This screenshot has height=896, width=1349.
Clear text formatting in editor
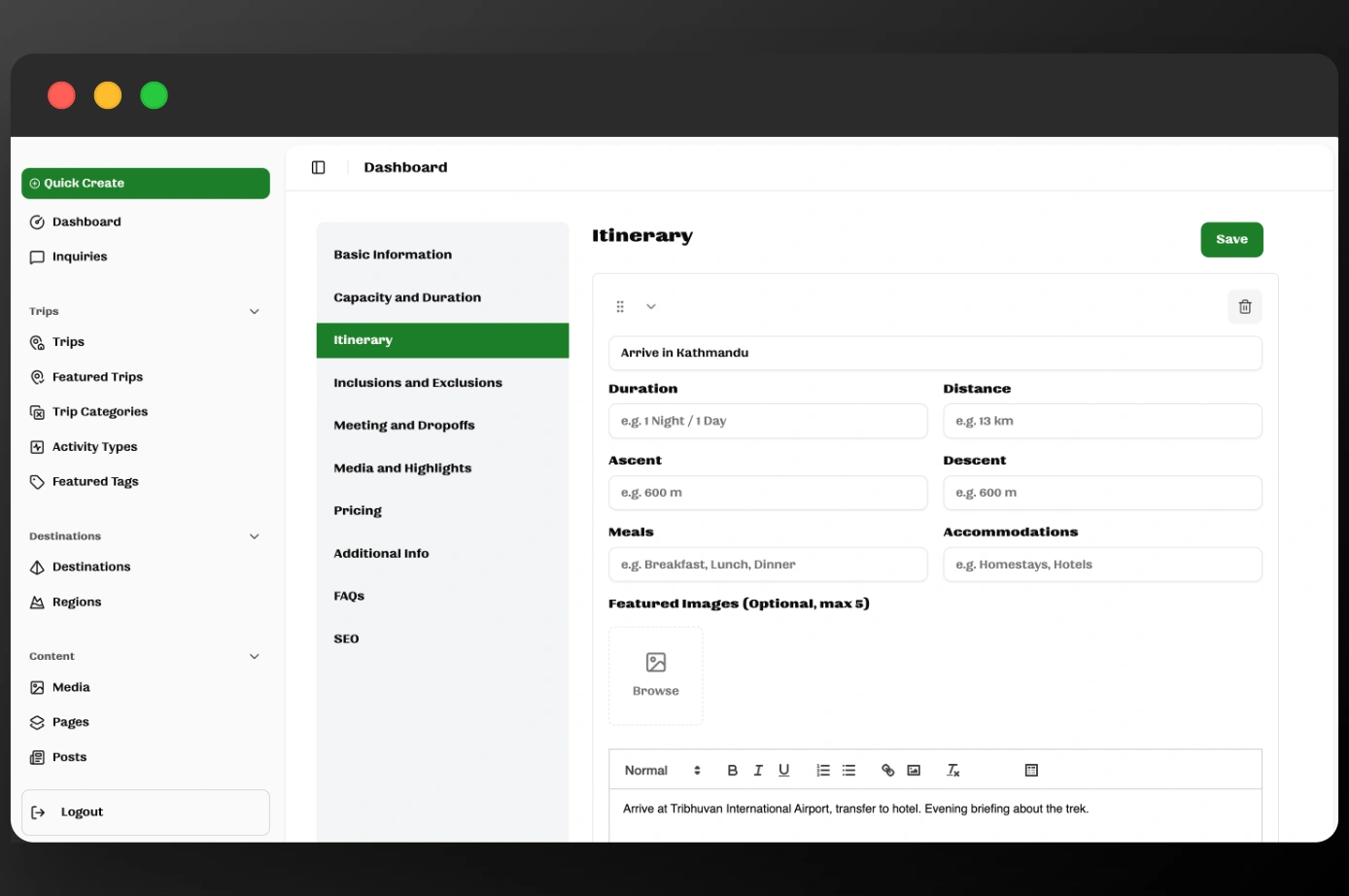point(953,771)
